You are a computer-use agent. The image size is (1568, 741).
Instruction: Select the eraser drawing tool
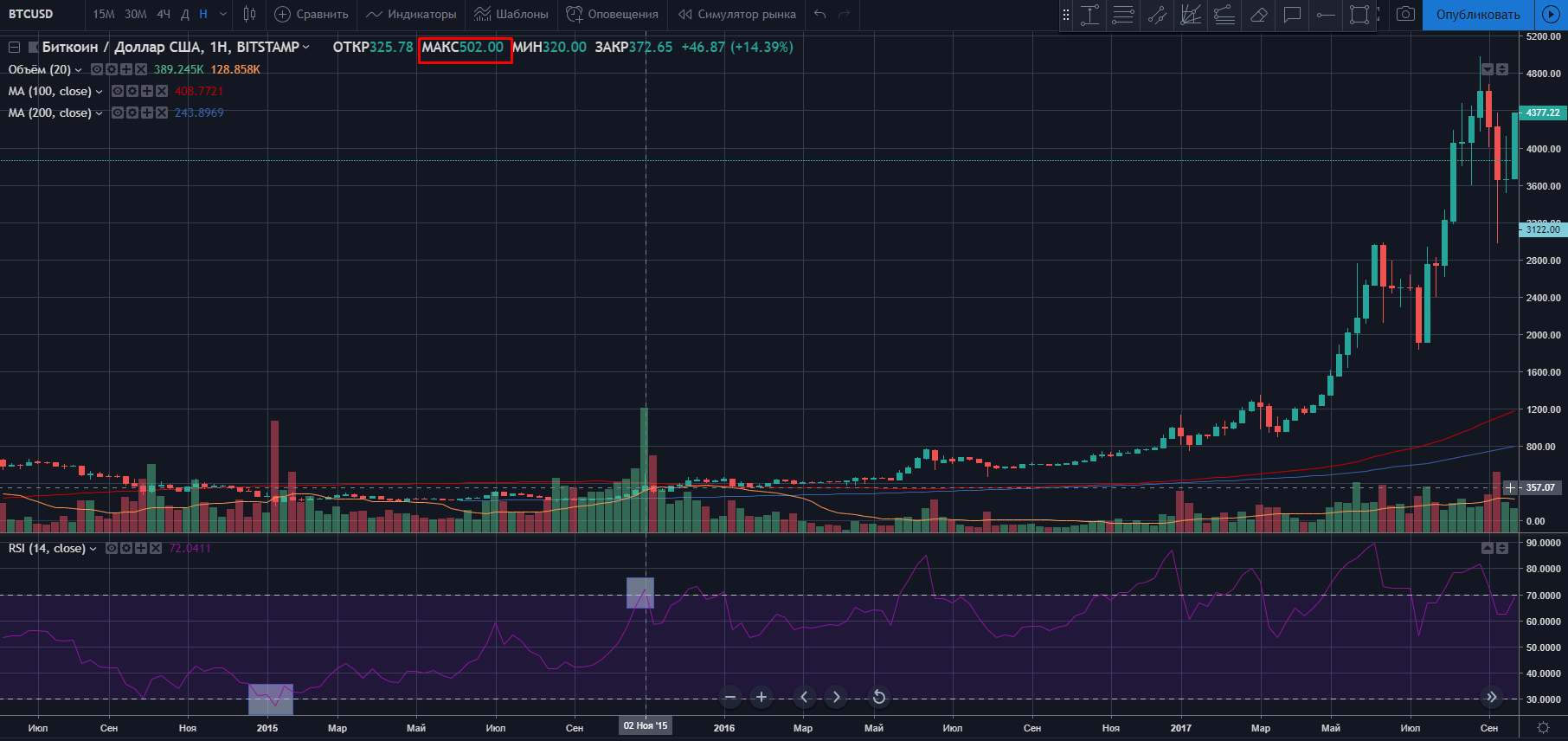(1259, 15)
